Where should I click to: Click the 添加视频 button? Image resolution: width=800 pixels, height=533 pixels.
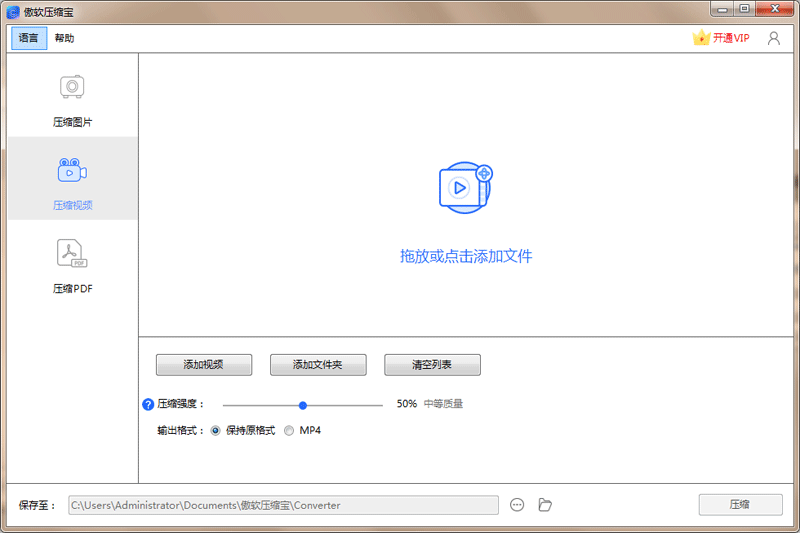[204, 365]
